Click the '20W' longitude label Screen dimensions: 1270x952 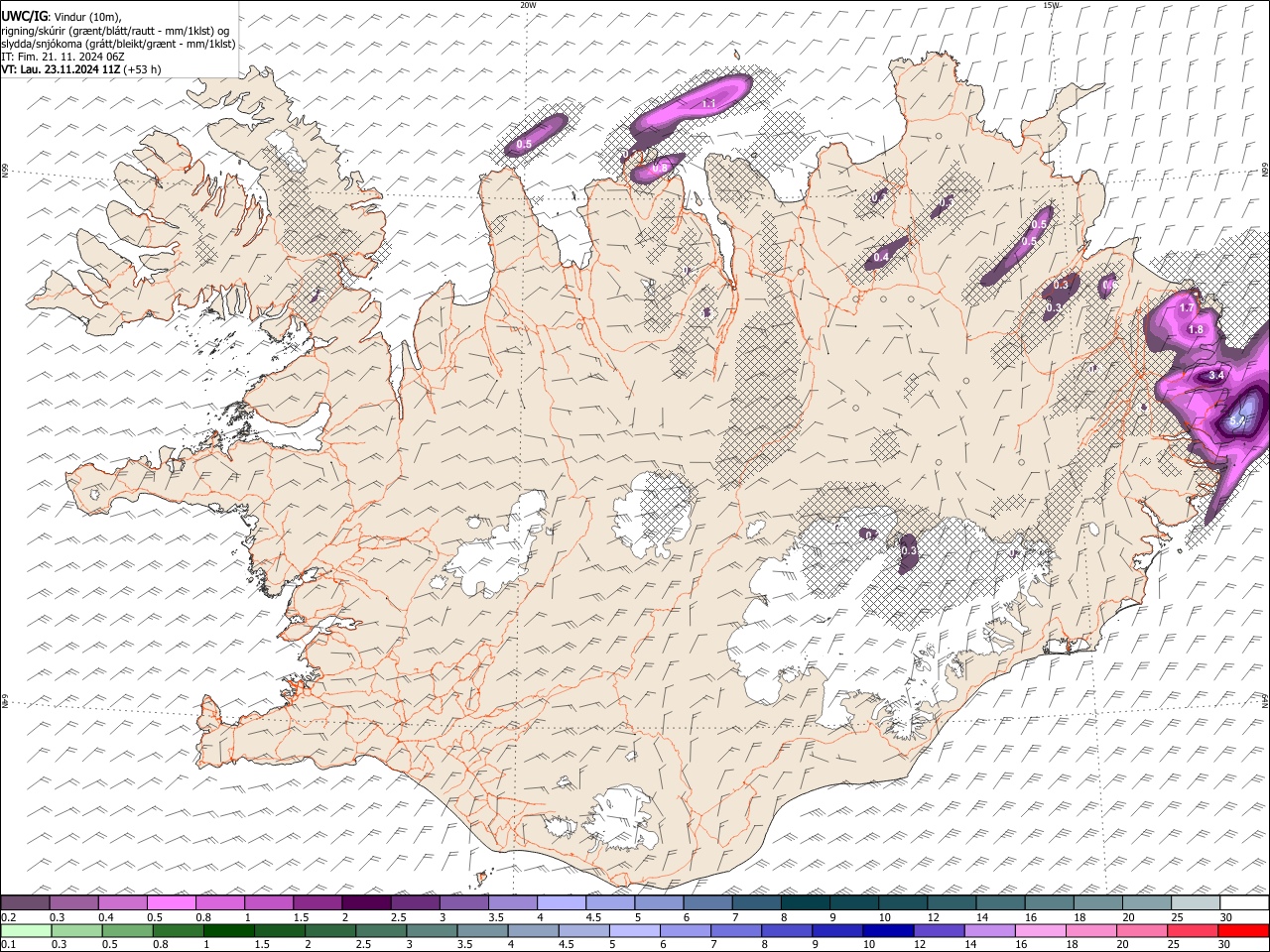point(528,5)
